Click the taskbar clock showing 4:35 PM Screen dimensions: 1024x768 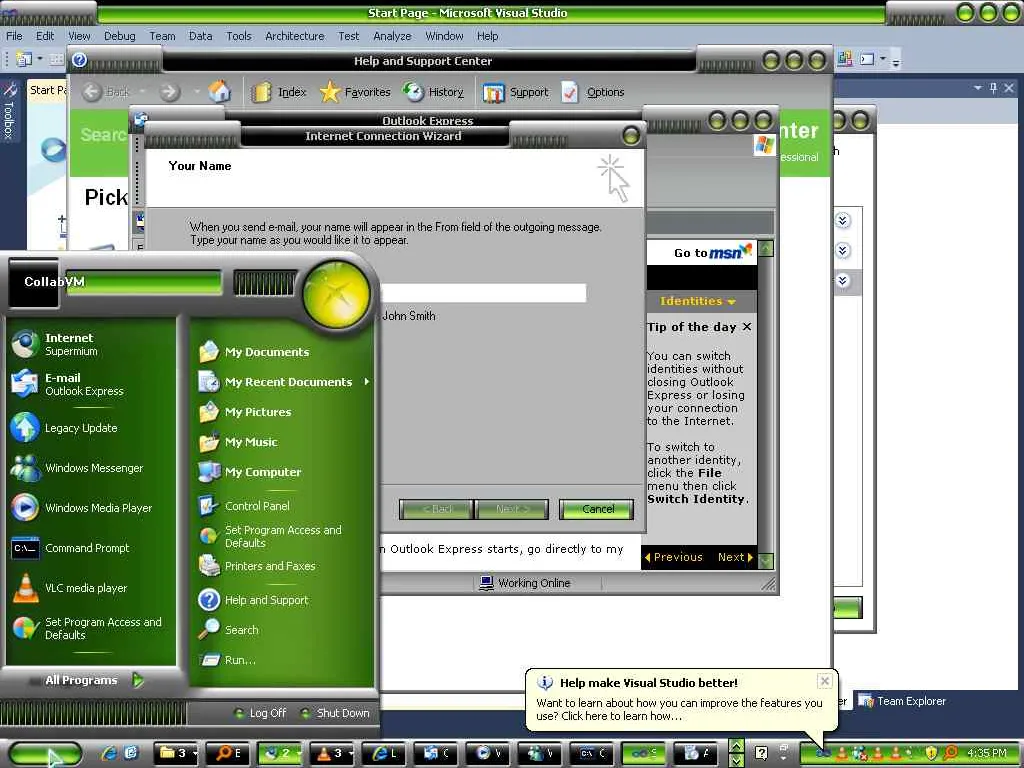(x=986, y=753)
